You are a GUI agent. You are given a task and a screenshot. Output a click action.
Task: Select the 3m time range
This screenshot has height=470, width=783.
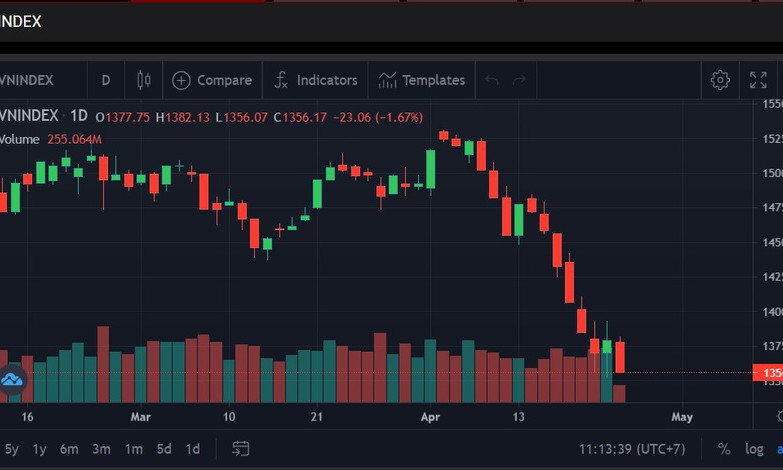pos(101,449)
